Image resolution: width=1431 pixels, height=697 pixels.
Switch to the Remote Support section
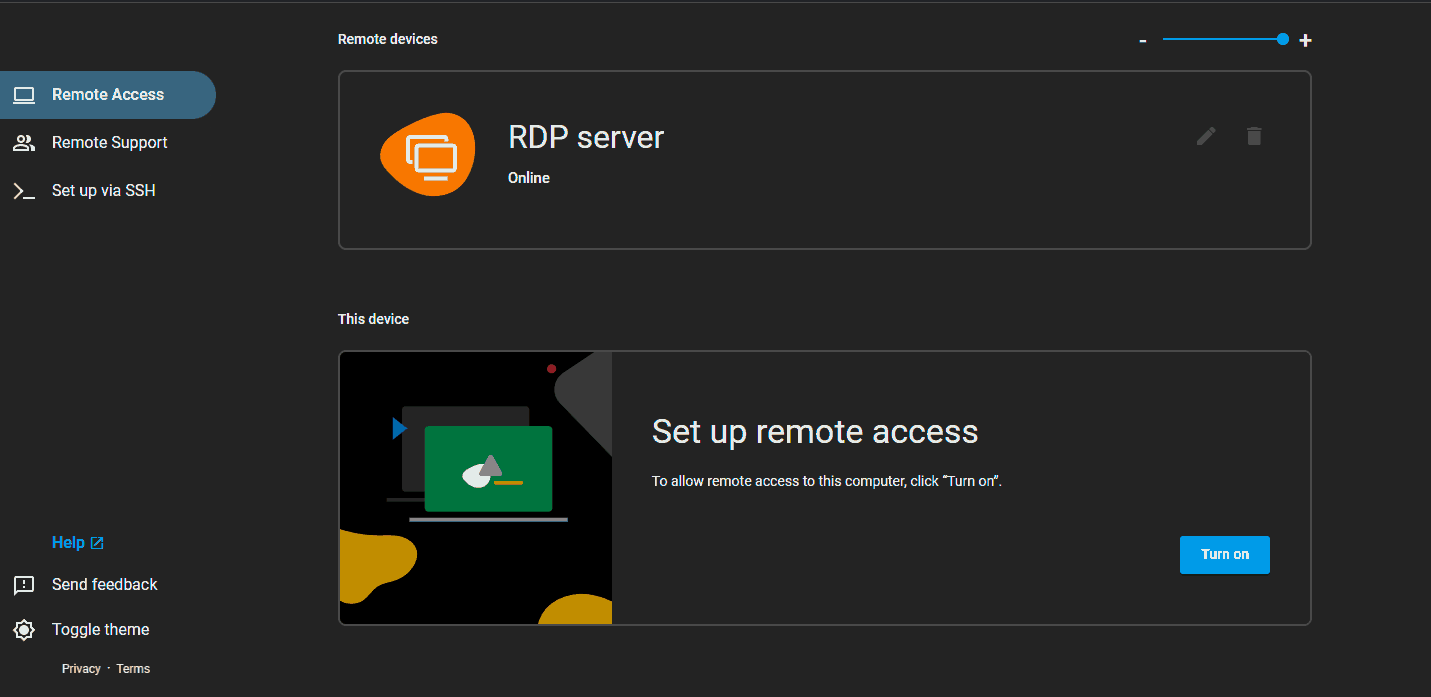[x=109, y=142]
